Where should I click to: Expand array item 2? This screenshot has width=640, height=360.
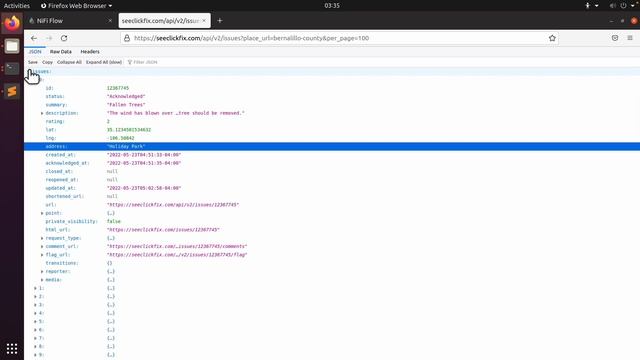click(x=36, y=296)
